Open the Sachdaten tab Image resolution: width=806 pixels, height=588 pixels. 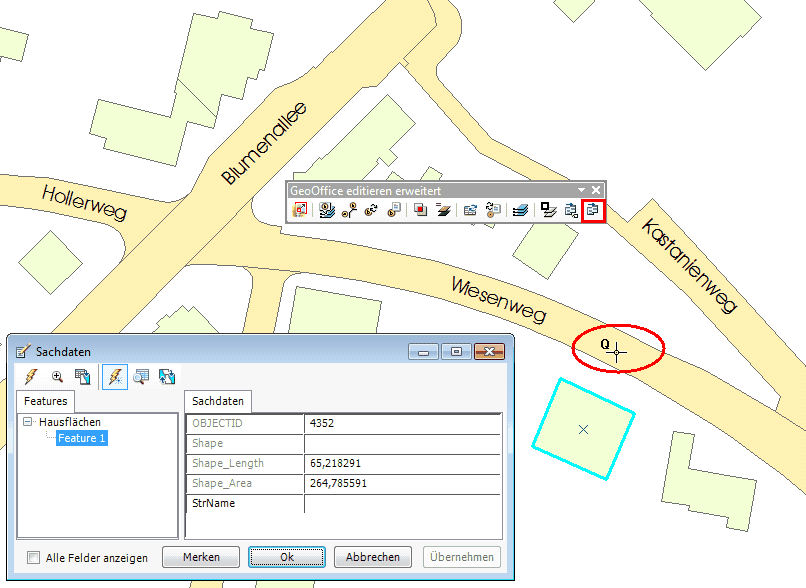coord(219,401)
